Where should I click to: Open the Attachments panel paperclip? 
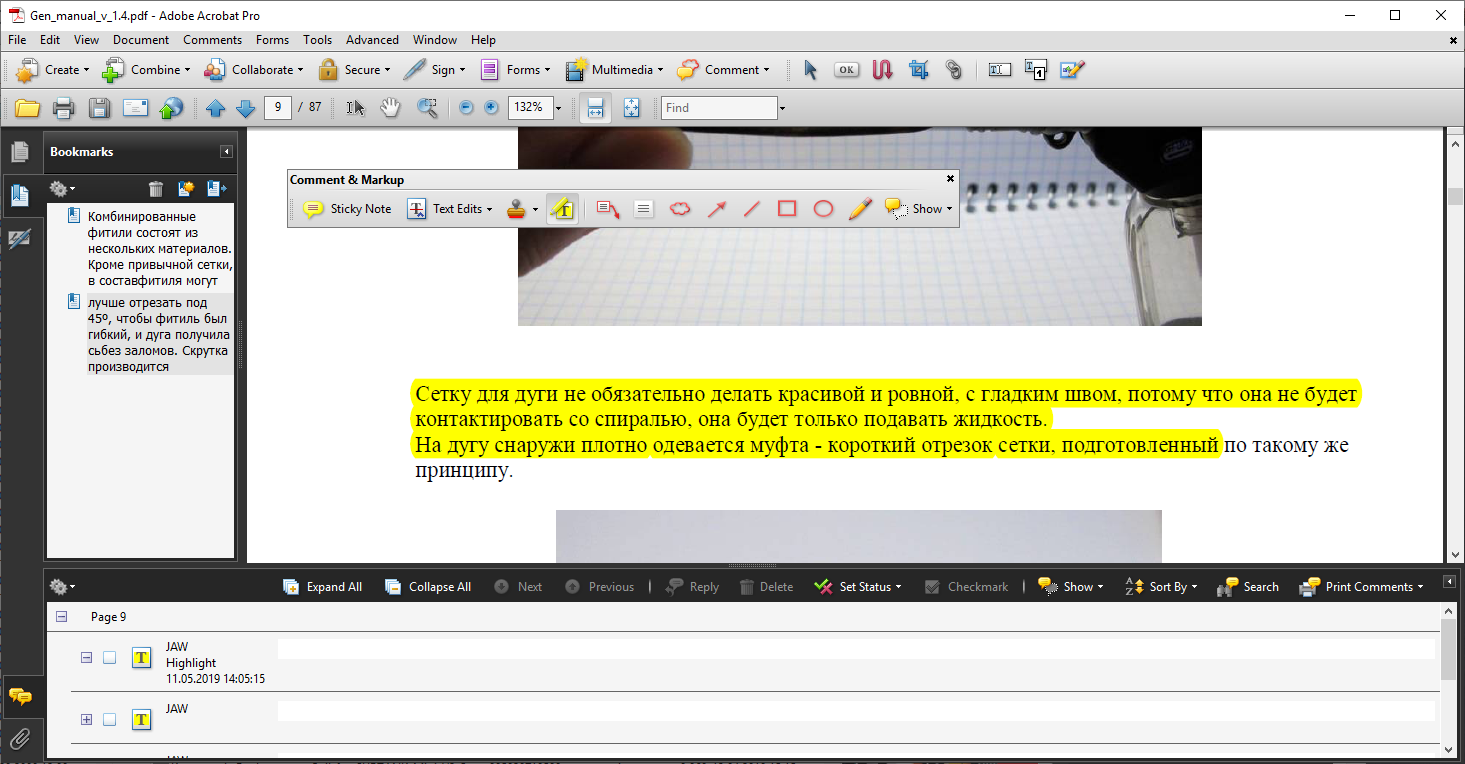point(20,740)
